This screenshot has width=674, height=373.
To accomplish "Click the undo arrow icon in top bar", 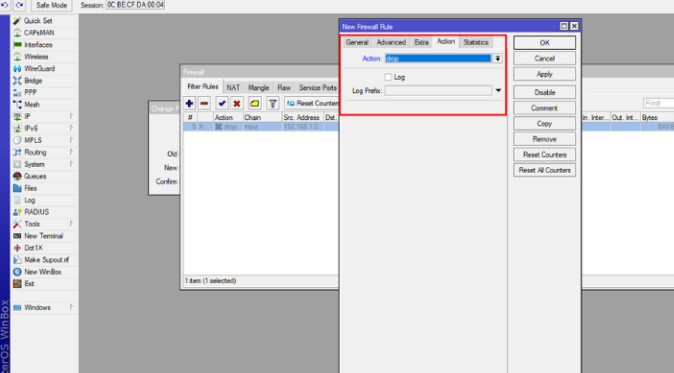I will coord(5,5).
